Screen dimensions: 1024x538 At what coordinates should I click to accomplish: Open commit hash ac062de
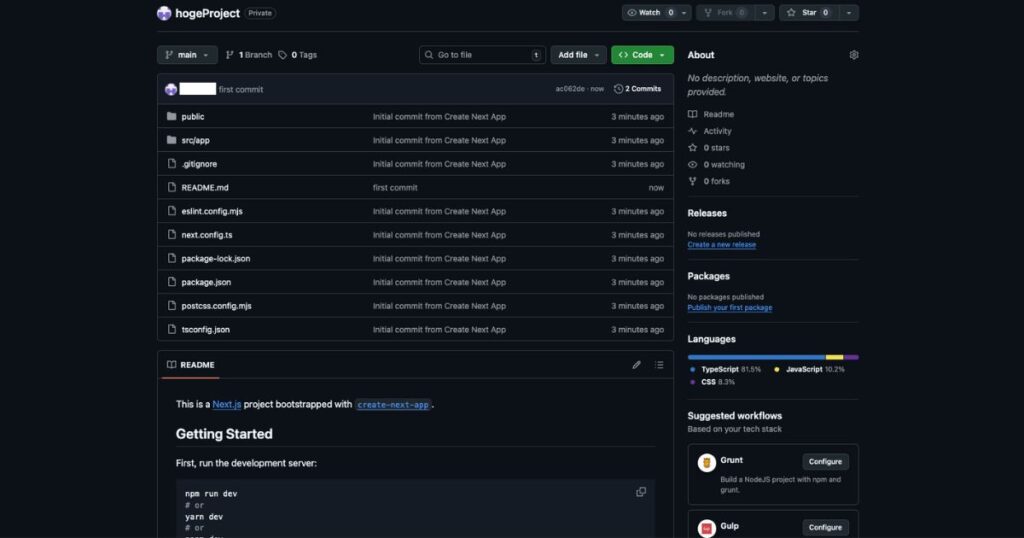[570, 89]
